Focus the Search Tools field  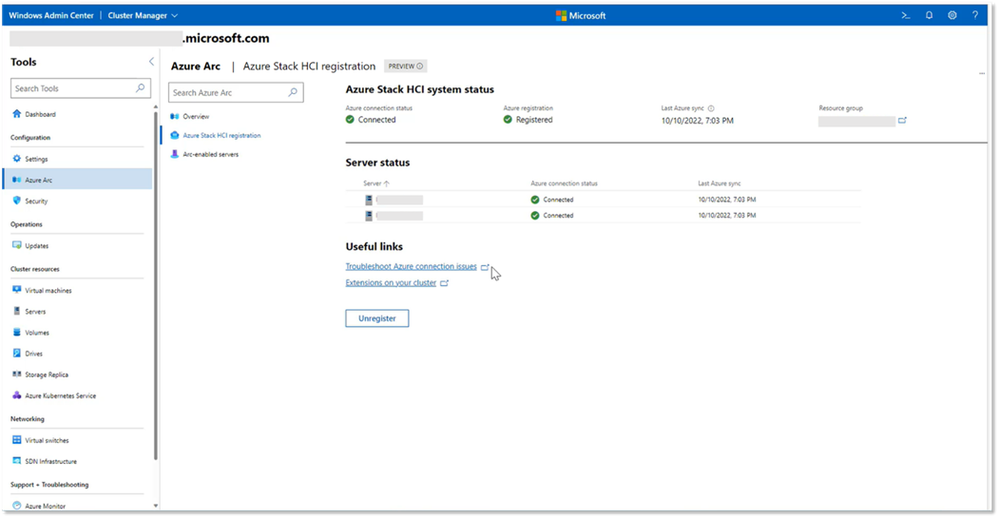point(81,89)
